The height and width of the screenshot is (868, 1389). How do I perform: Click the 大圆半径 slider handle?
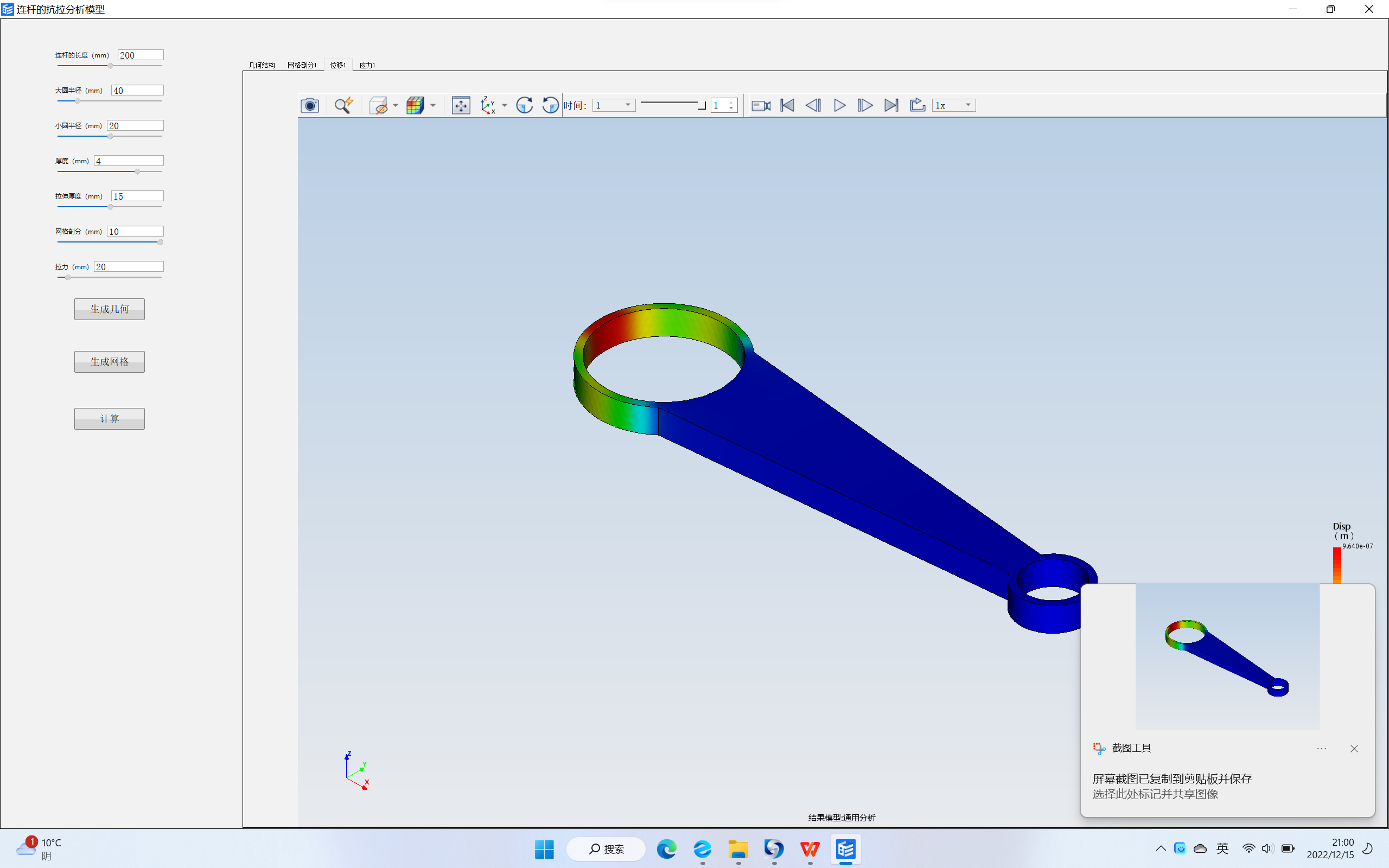(78, 101)
